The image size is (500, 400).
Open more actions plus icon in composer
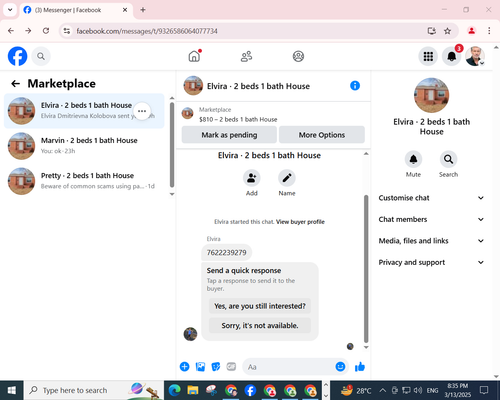pyautogui.click(x=184, y=367)
